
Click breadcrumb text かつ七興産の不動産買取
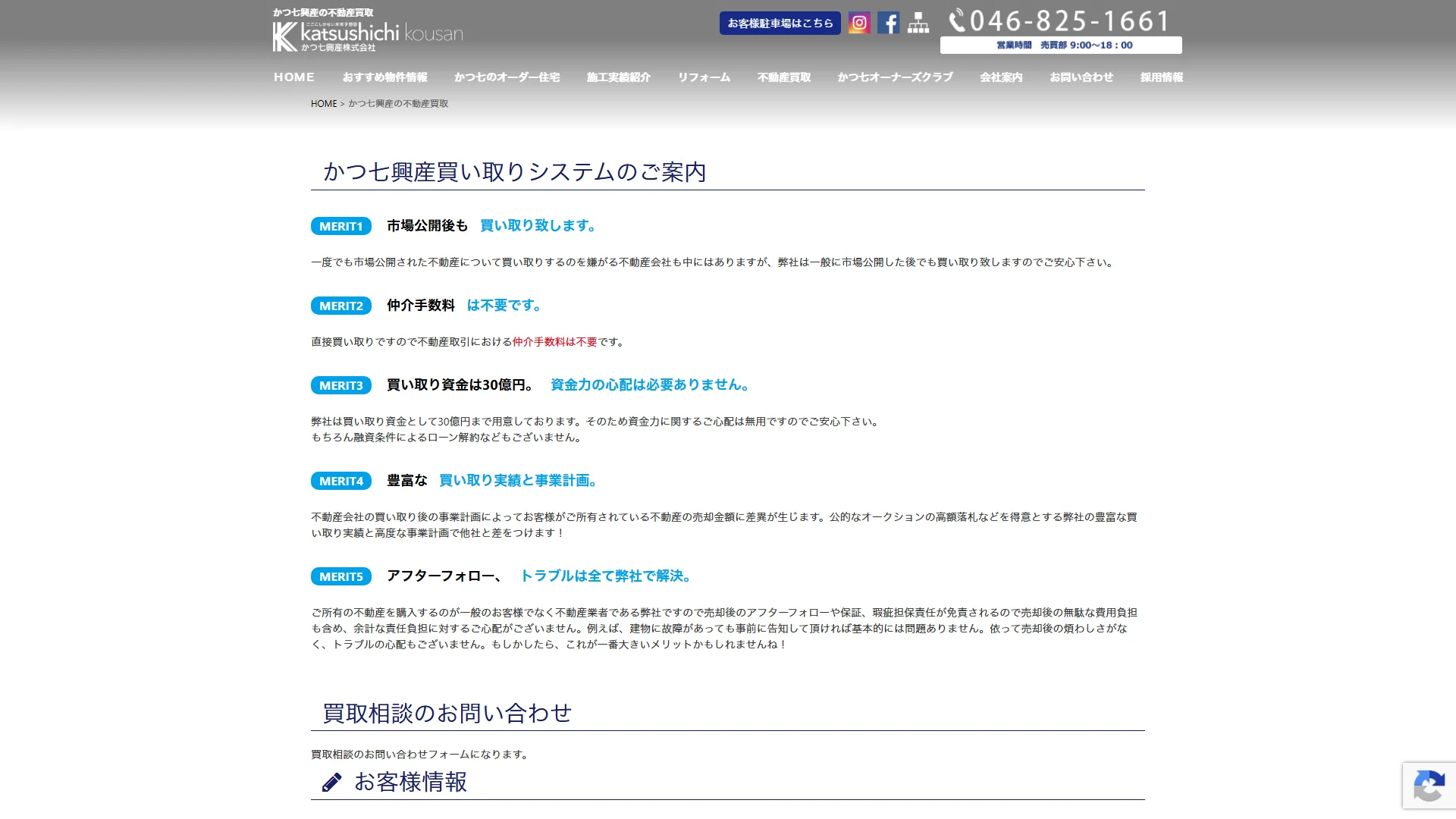coord(398,104)
